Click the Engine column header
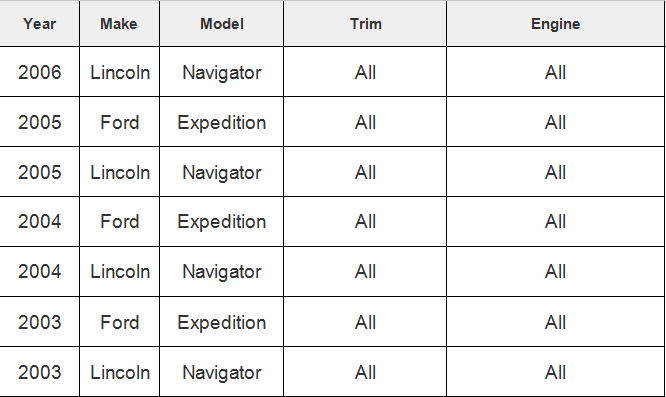 pos(555,23)
